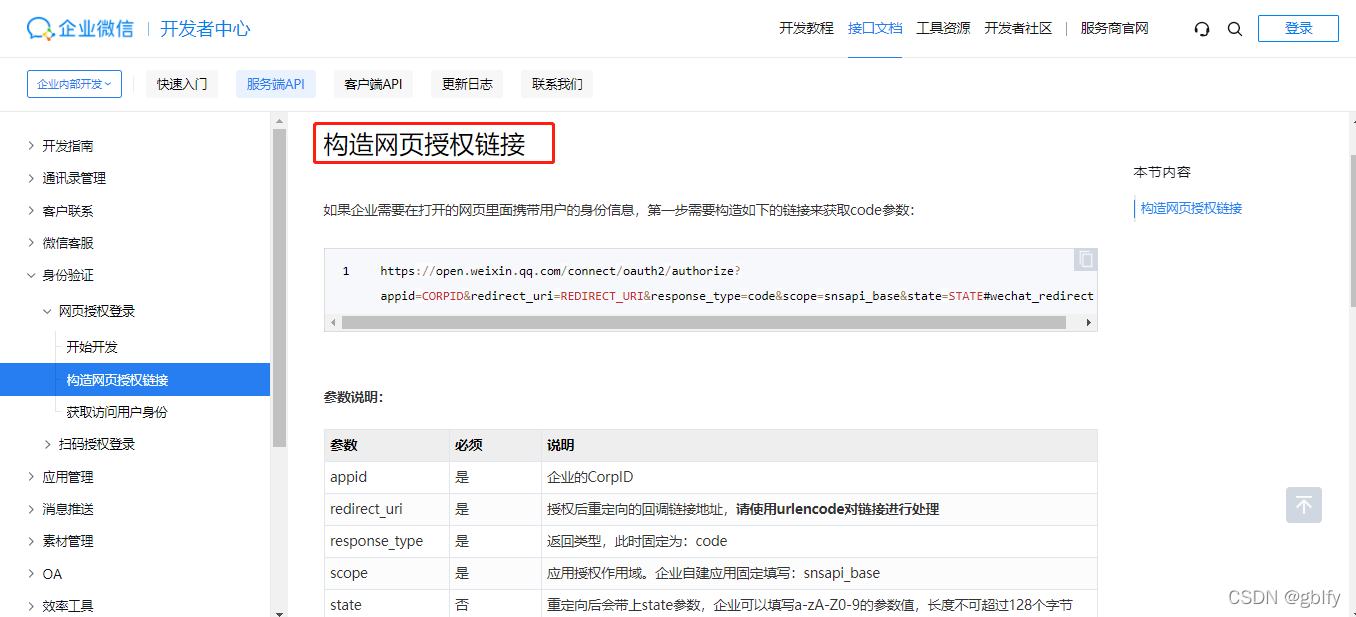
Task: Expand the 应用管理 section
Action: point(31,477)
